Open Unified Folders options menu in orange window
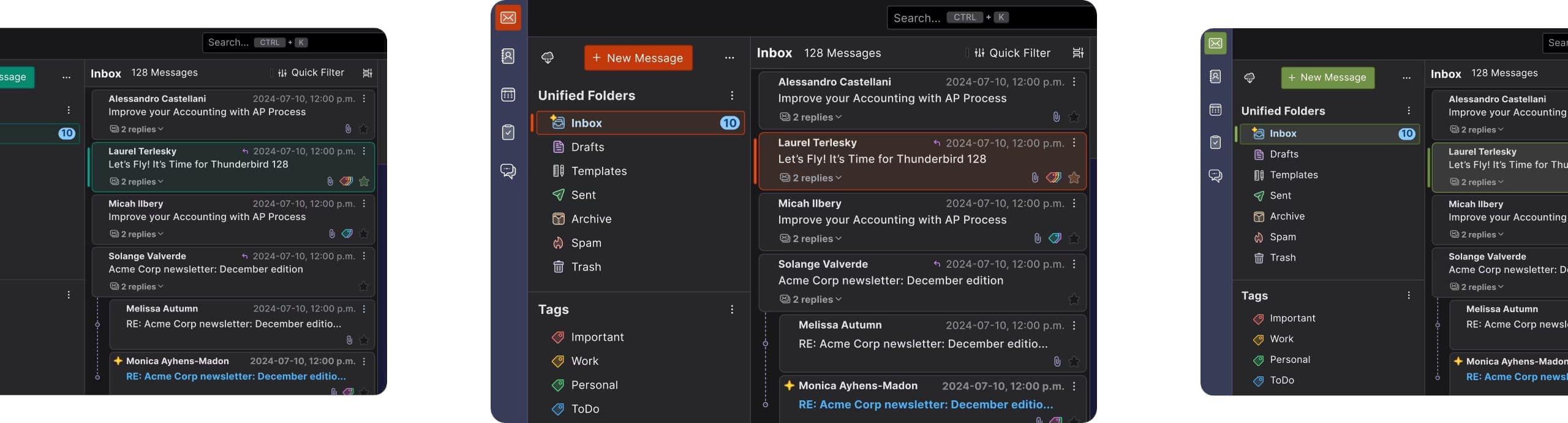 pyautogui.click(x=731, y=96)
